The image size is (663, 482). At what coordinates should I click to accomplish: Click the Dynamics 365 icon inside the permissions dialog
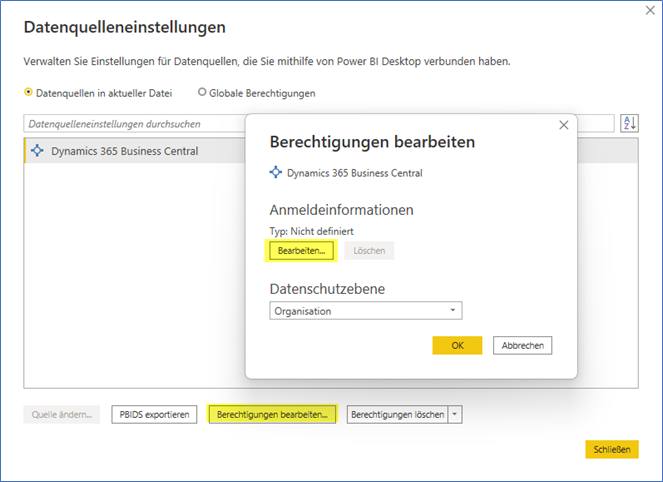pyautogui.click(x=276, y=172)
